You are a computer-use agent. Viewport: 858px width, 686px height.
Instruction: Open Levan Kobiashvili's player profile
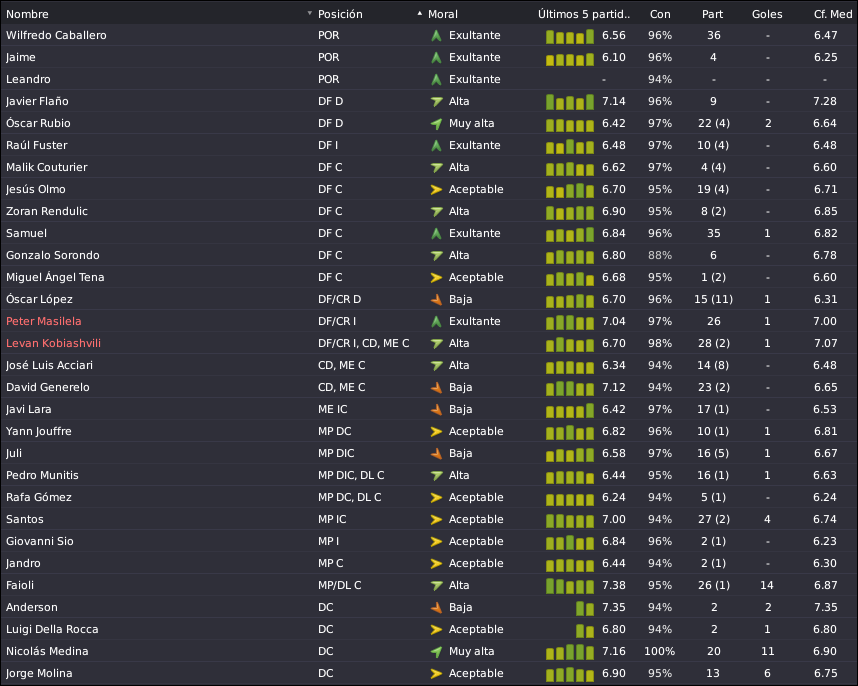(54, 343)
